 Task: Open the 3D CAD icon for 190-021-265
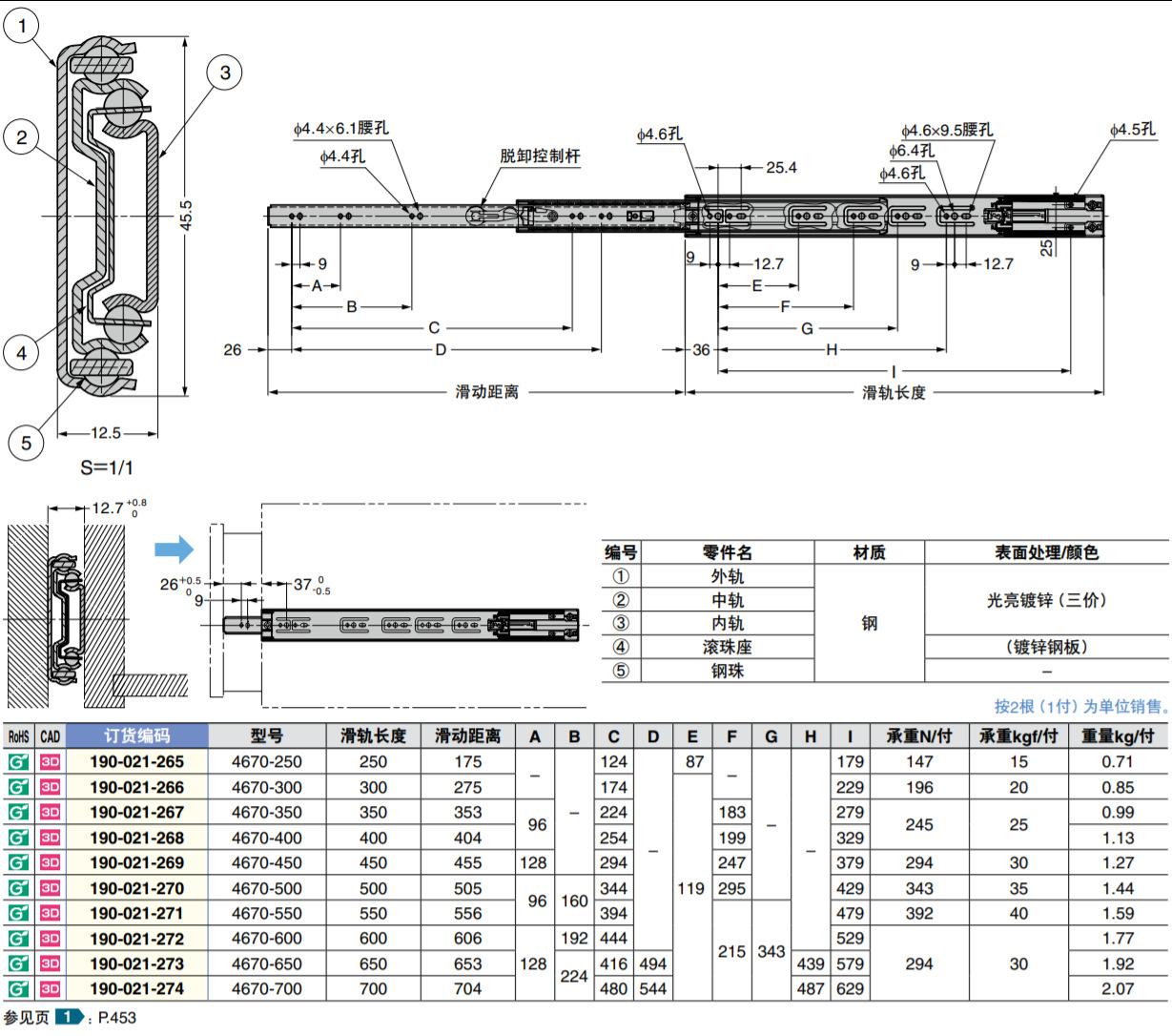tap(50, 762)
